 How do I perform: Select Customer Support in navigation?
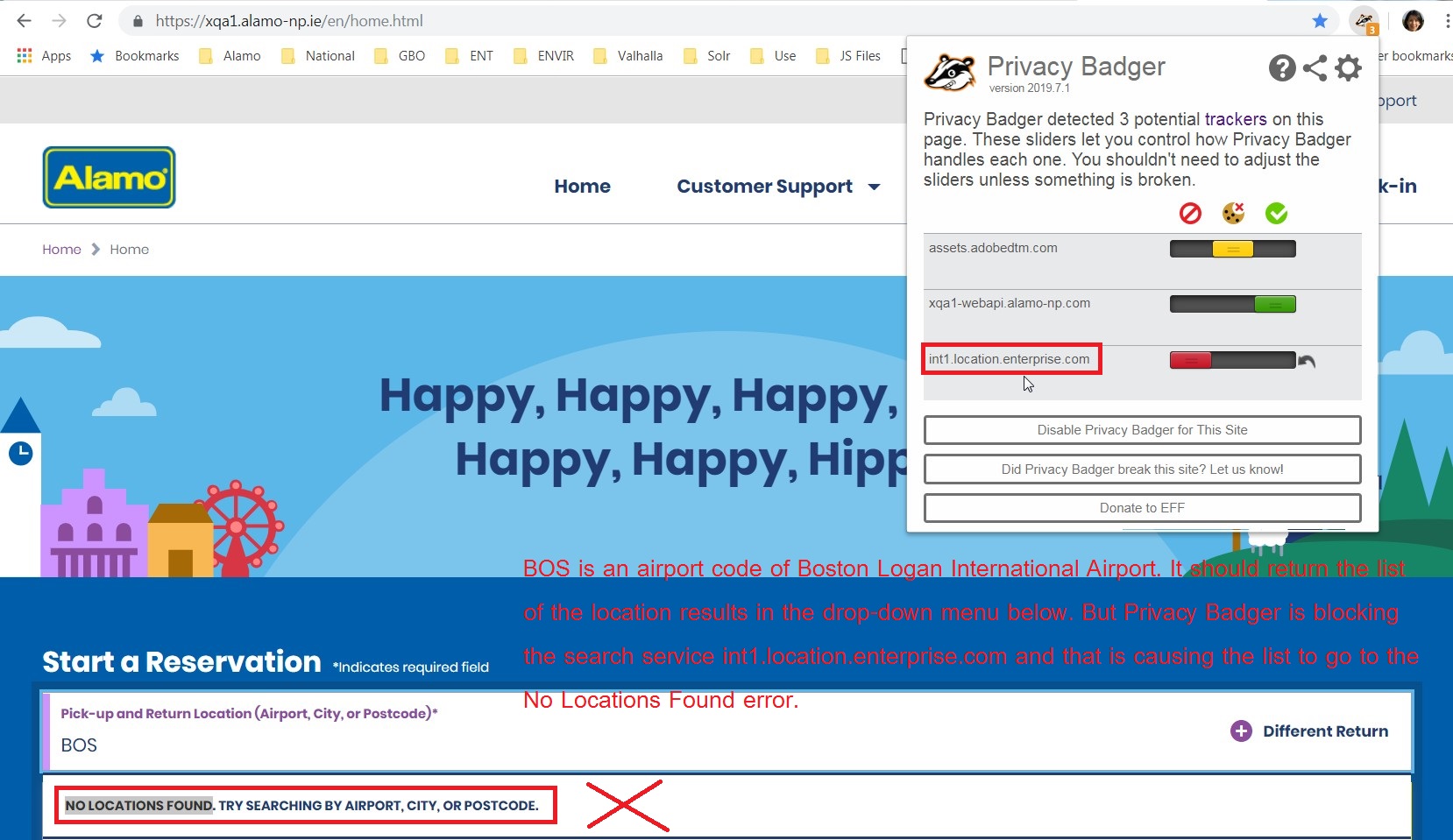coord(764,186)
